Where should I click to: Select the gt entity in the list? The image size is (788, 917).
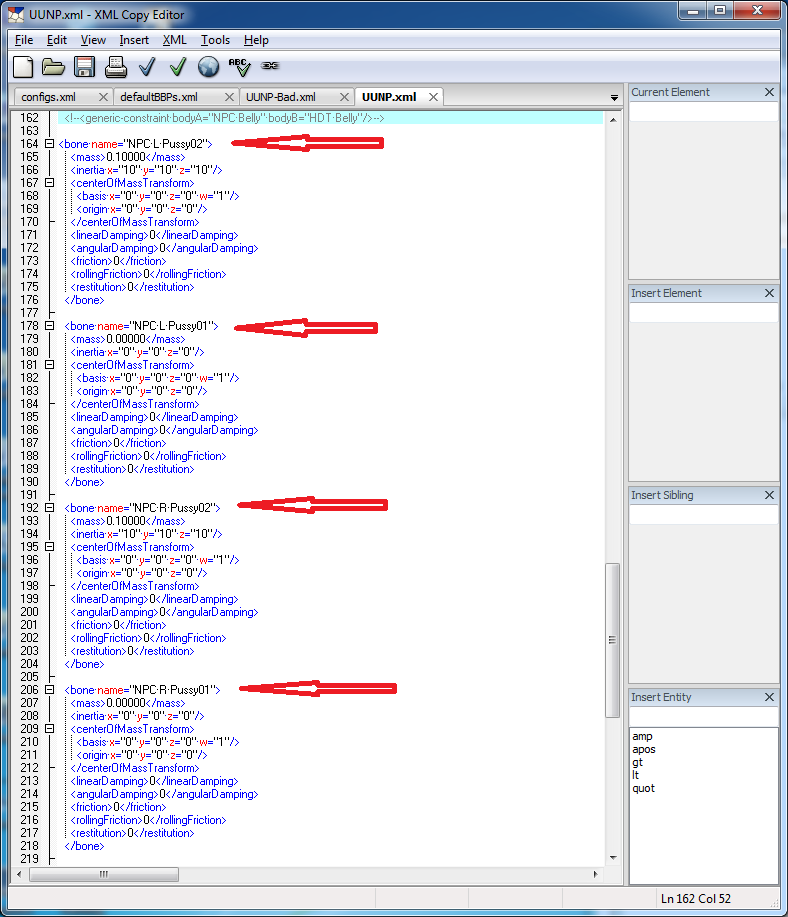click(637, 762)
